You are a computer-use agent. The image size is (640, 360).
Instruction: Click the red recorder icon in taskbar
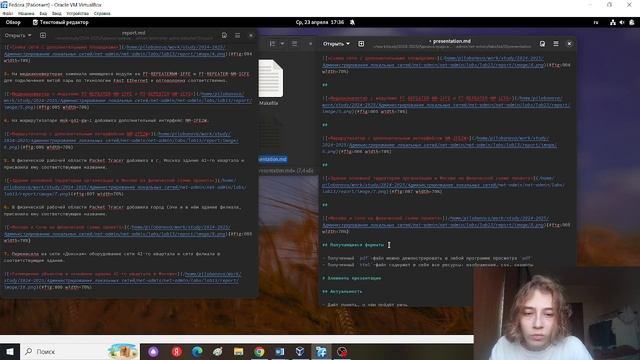point(342,351)
